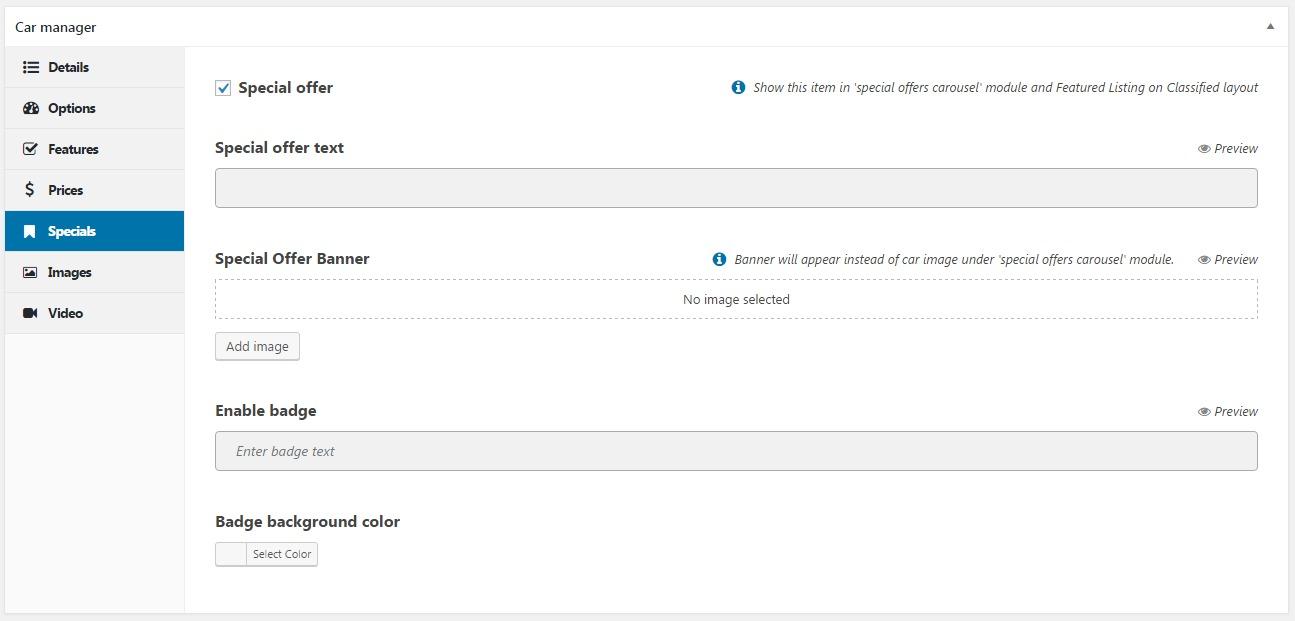Click the Prices dollar sign icon
Screen dimensions: 1295x621
[30, 190]
